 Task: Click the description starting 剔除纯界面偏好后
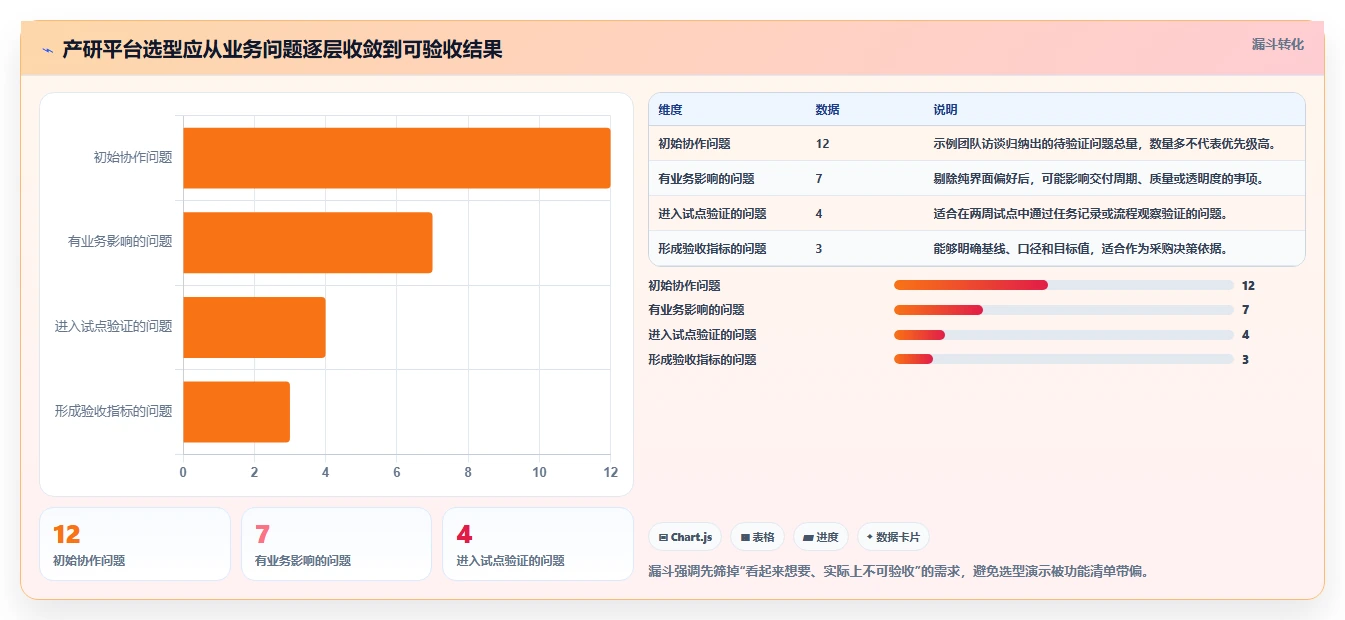[x=1099, y=179]
